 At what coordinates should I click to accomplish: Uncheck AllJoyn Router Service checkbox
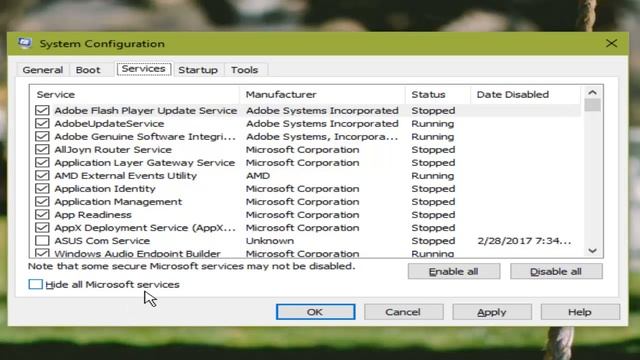(x=42, y=150)
